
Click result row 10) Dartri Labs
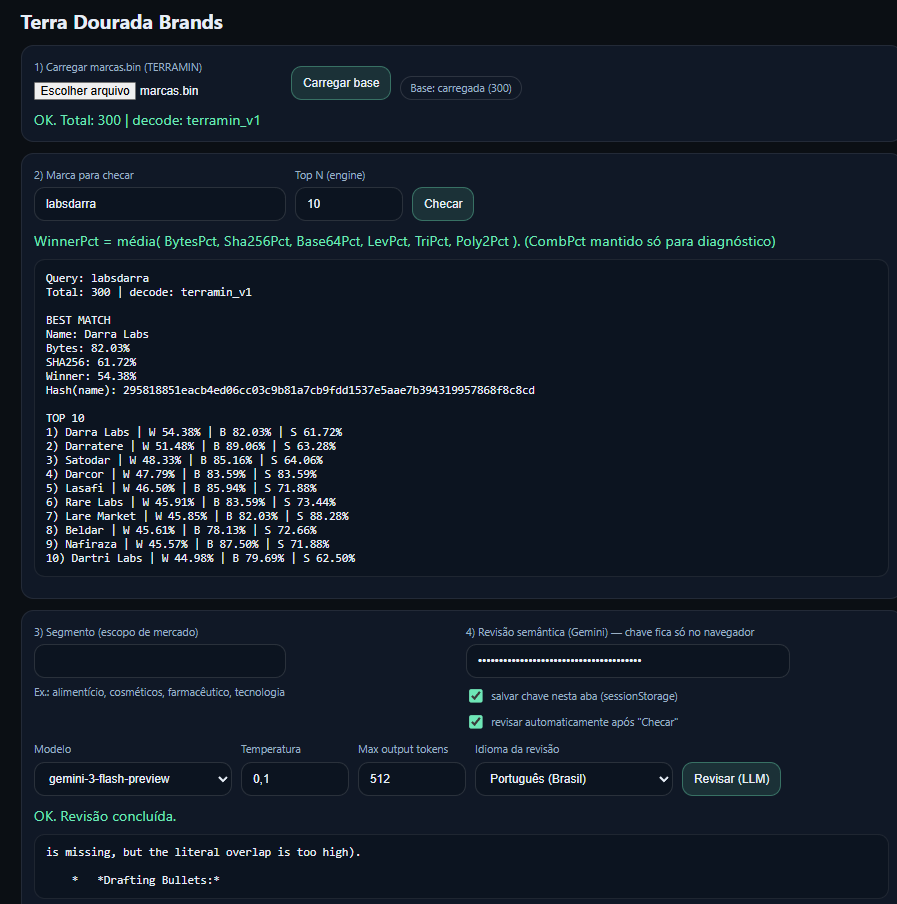point(201,558)
